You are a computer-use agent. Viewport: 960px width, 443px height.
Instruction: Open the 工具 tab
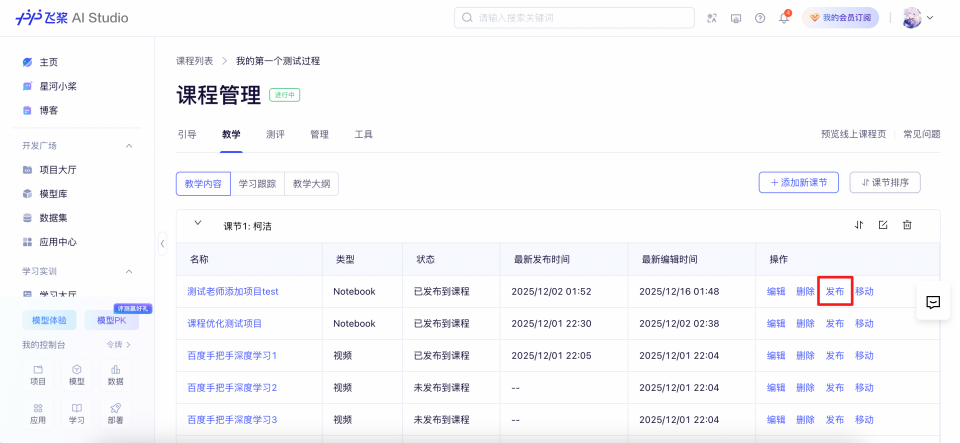pos(364,134)
